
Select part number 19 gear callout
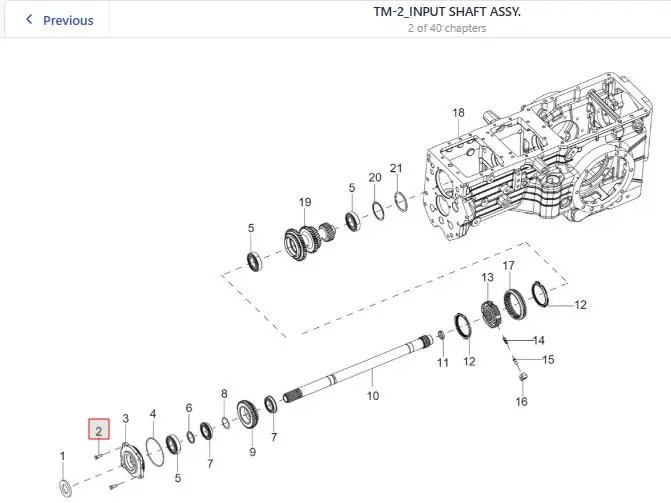coord(305,202)
